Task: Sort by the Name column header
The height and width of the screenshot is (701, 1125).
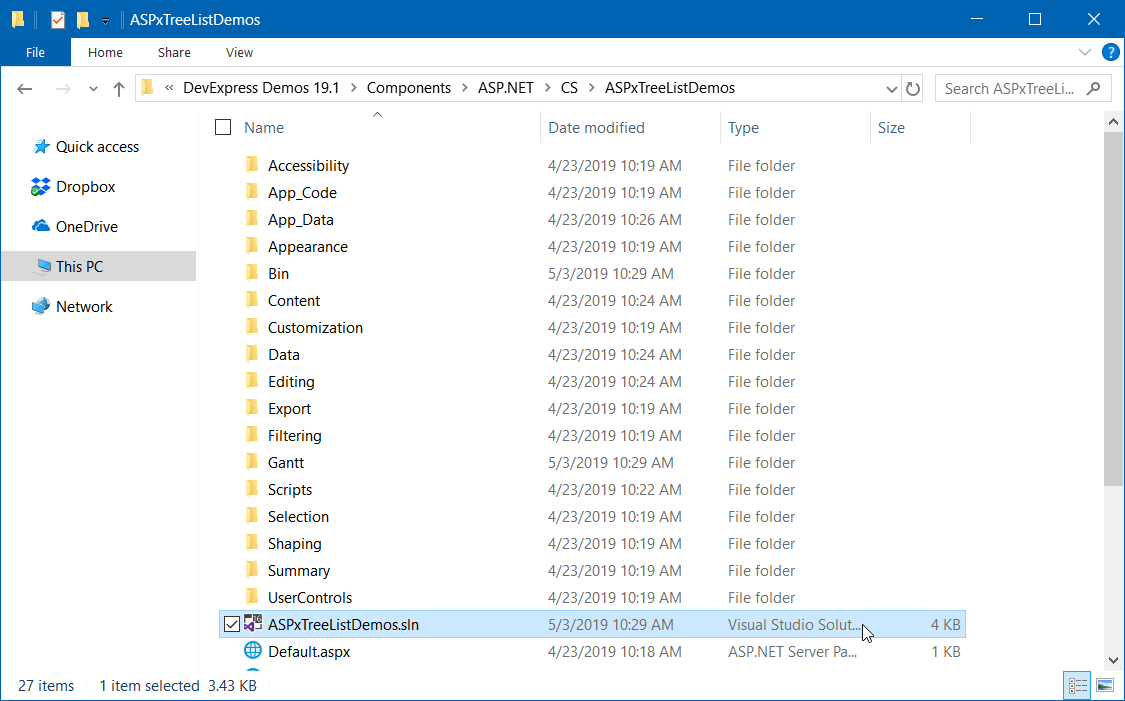Action: point(264,128)
